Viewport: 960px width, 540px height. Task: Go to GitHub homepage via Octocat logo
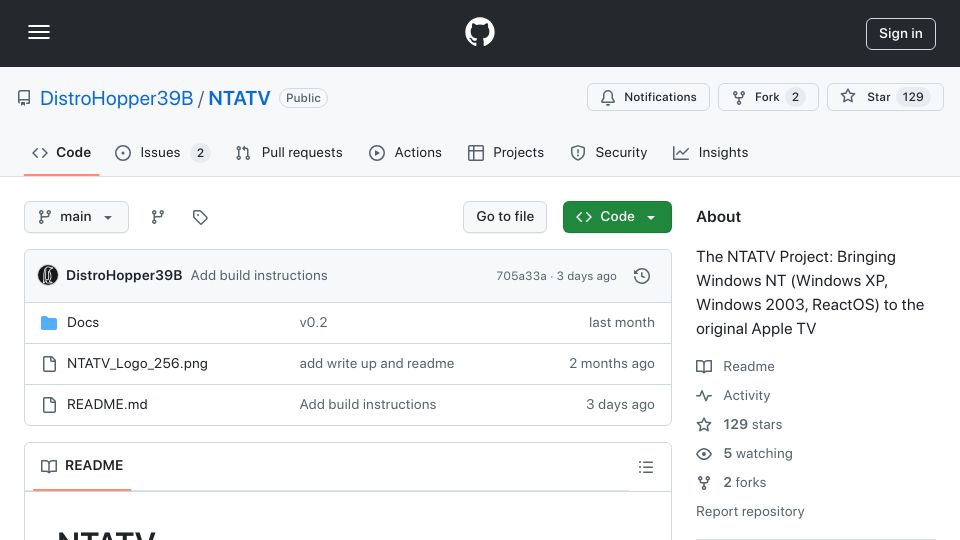(x=480, y=32)
